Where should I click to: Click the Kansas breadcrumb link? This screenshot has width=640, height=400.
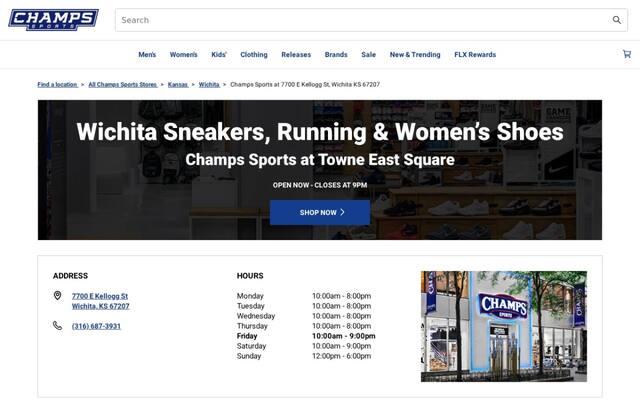click(x=178, y=84)
